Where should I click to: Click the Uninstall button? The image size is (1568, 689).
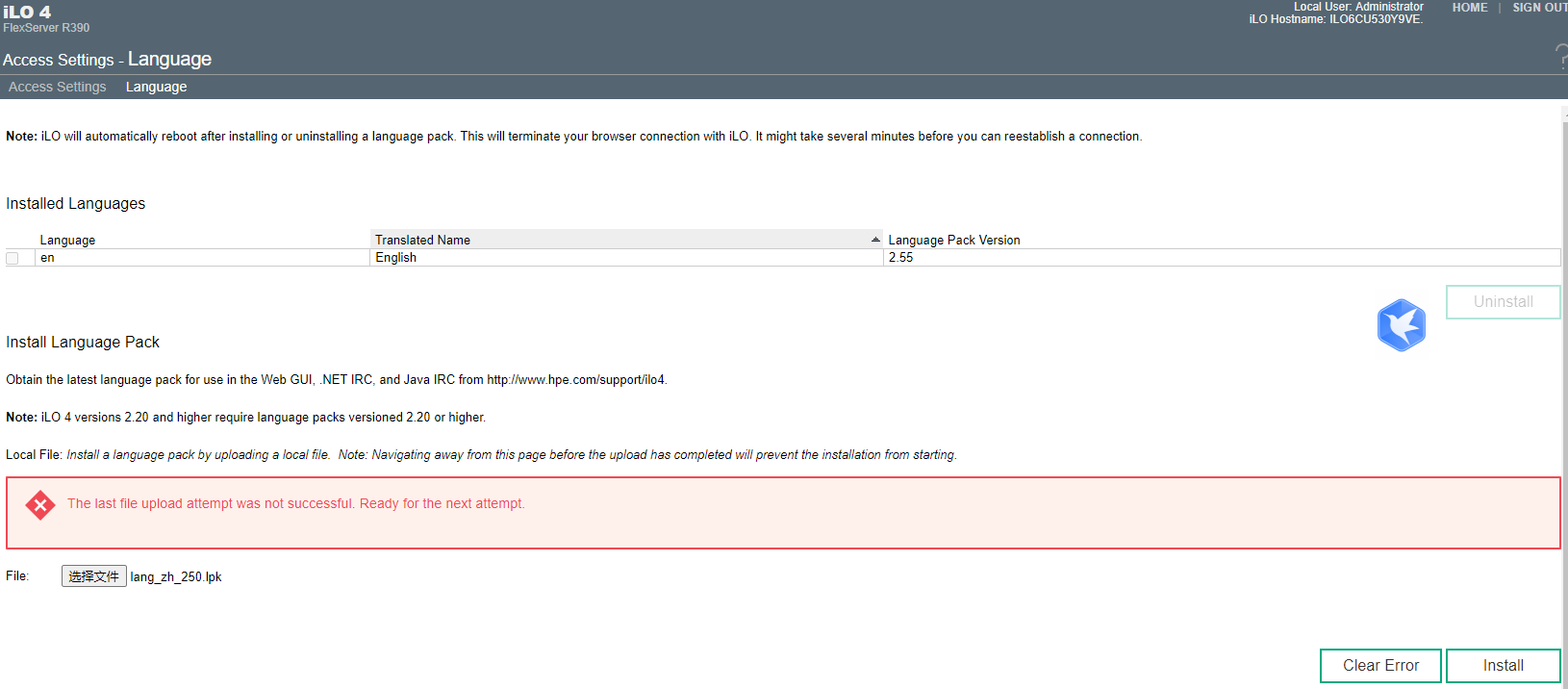pyautogui.click(x=1503, y=302)
